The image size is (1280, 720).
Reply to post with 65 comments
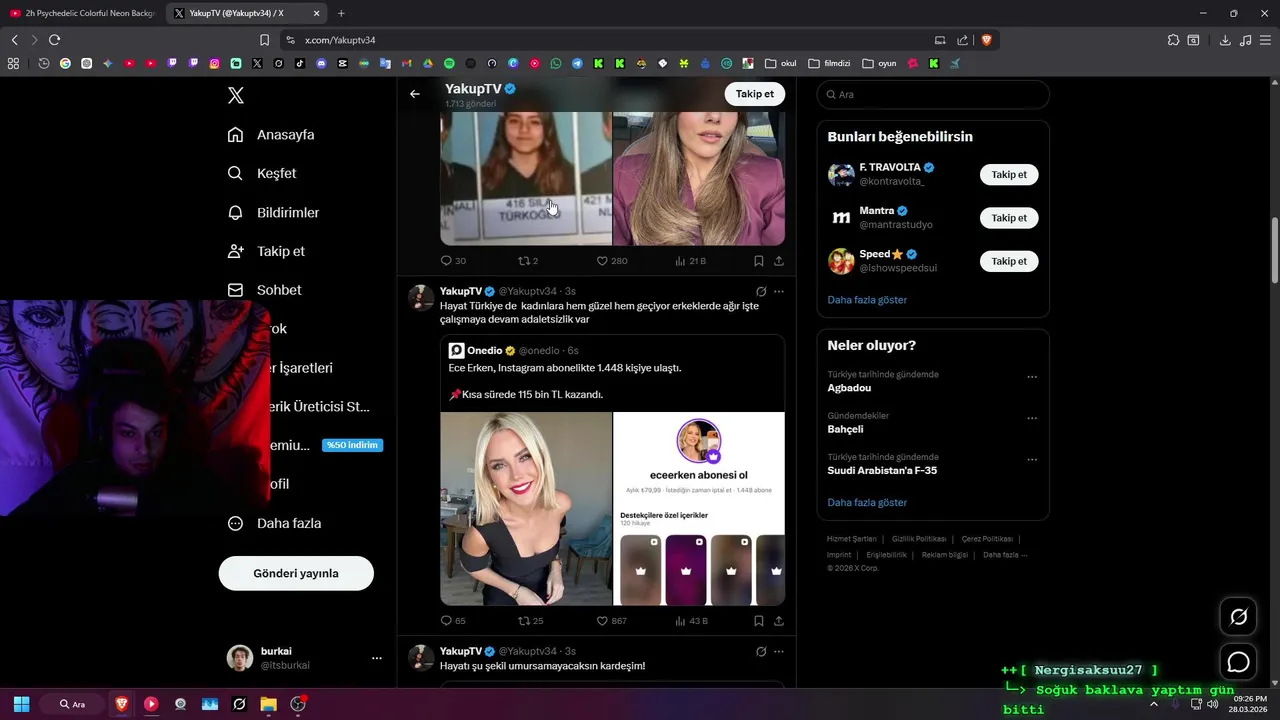click(453, 621)
